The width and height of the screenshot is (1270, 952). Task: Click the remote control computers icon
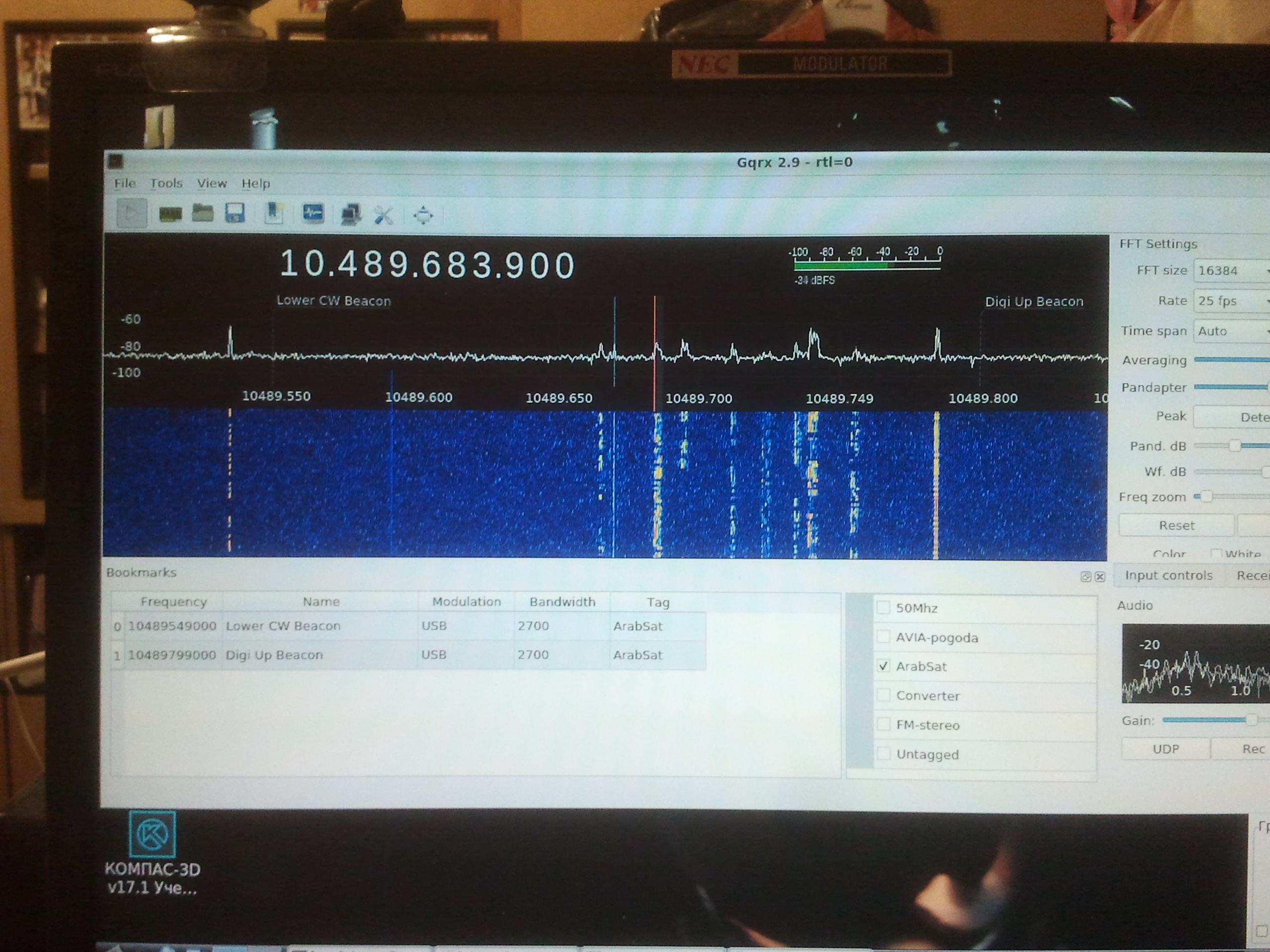click(x=350, y=215)
